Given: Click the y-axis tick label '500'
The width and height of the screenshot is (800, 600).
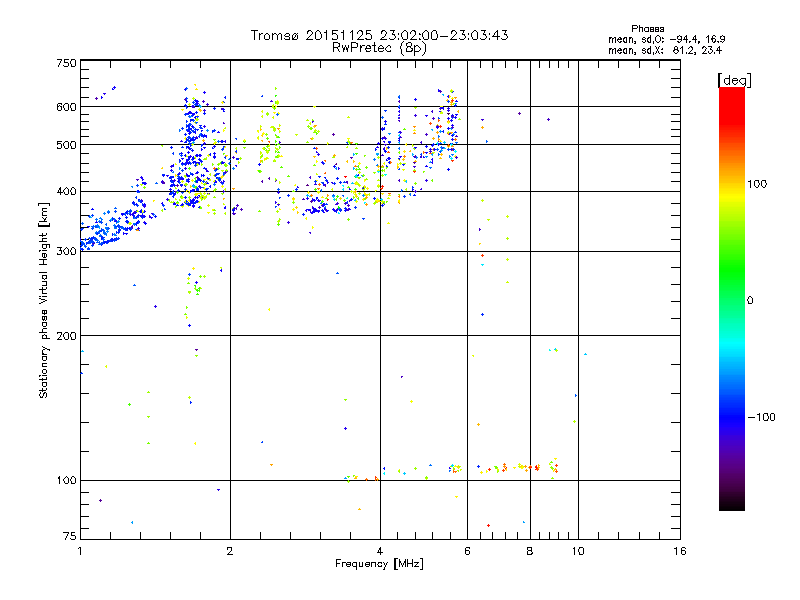Looking at the screenshot, I should click(x=66, y=145).
